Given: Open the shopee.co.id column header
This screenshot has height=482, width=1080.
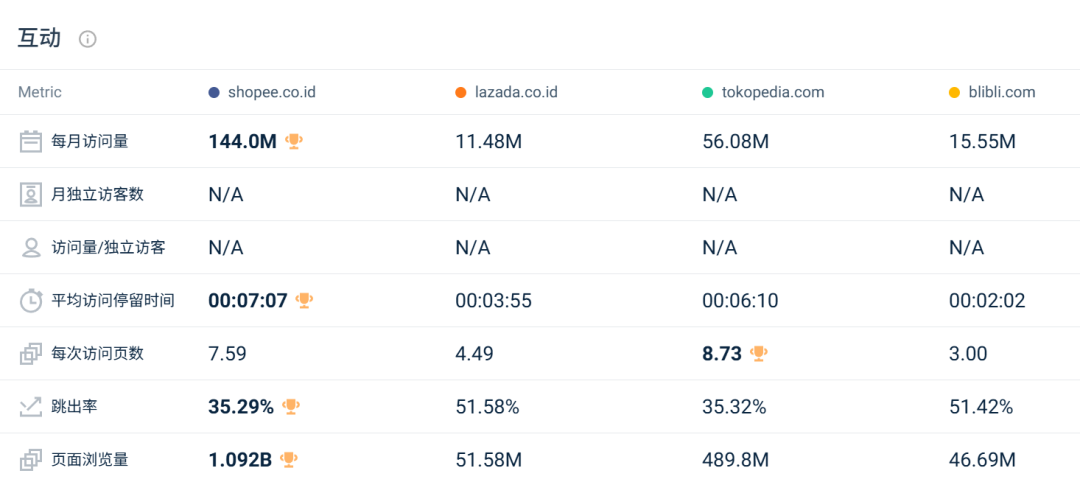Looking at the screenshot, I should tap(271, 92).
